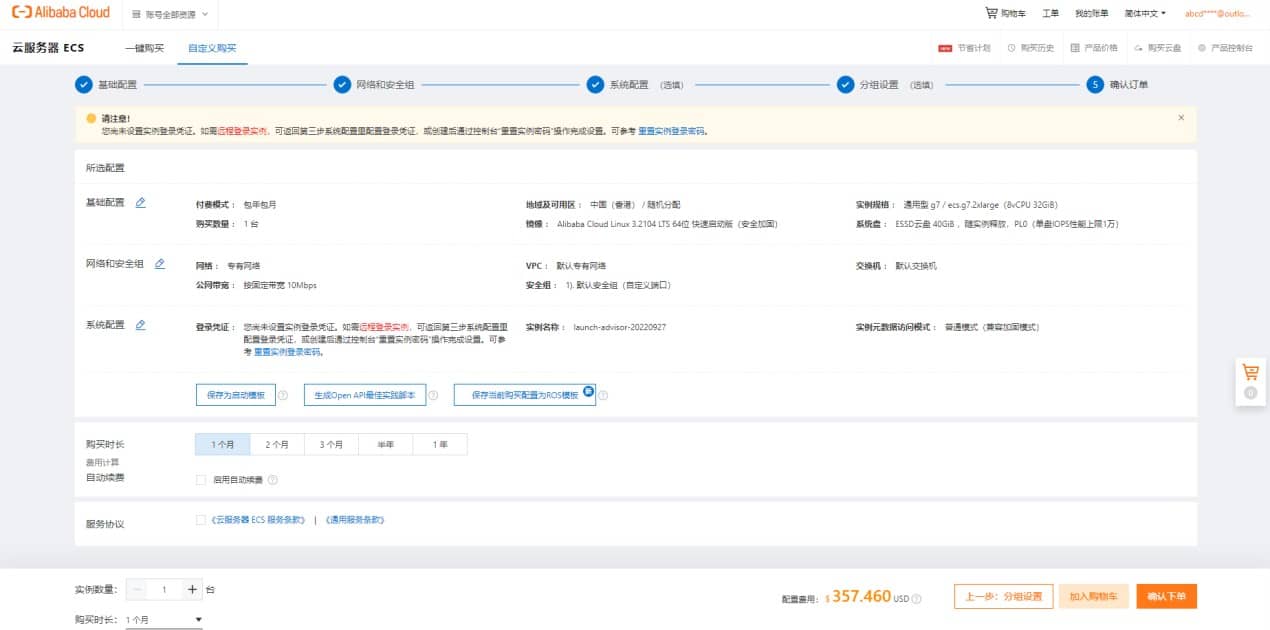
Task: Click the 节省计划 new badge icon
Action: (x=945, y=48)
